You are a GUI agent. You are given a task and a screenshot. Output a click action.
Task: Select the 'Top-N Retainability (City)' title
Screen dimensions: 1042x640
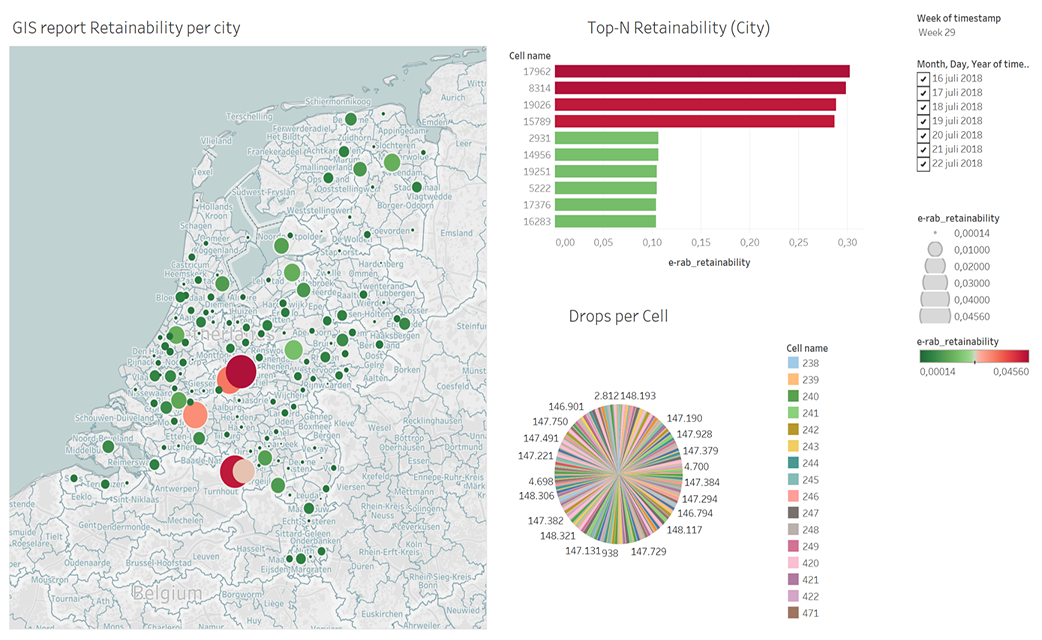[678, 28]
